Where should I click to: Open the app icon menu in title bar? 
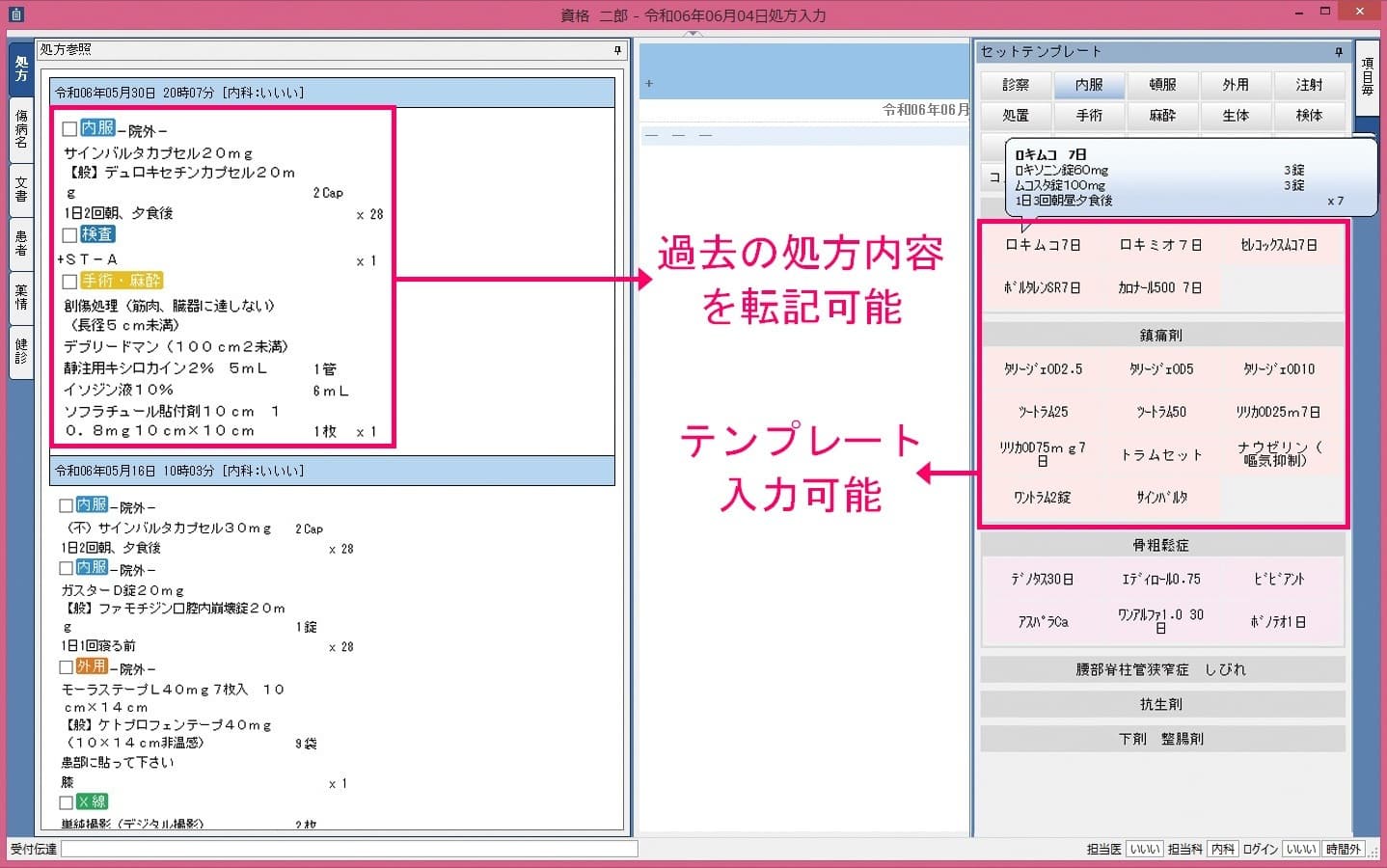point(14,14)
